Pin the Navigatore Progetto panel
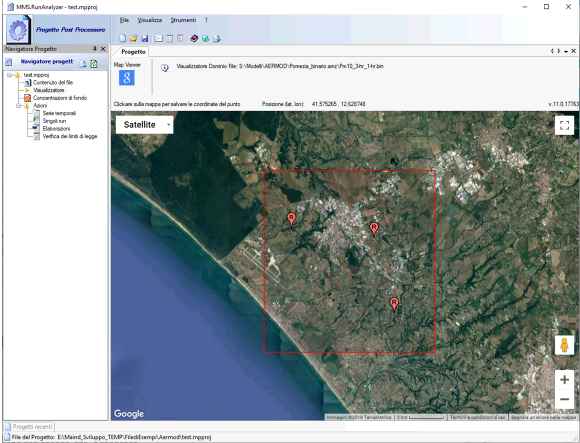 (95, 48)
